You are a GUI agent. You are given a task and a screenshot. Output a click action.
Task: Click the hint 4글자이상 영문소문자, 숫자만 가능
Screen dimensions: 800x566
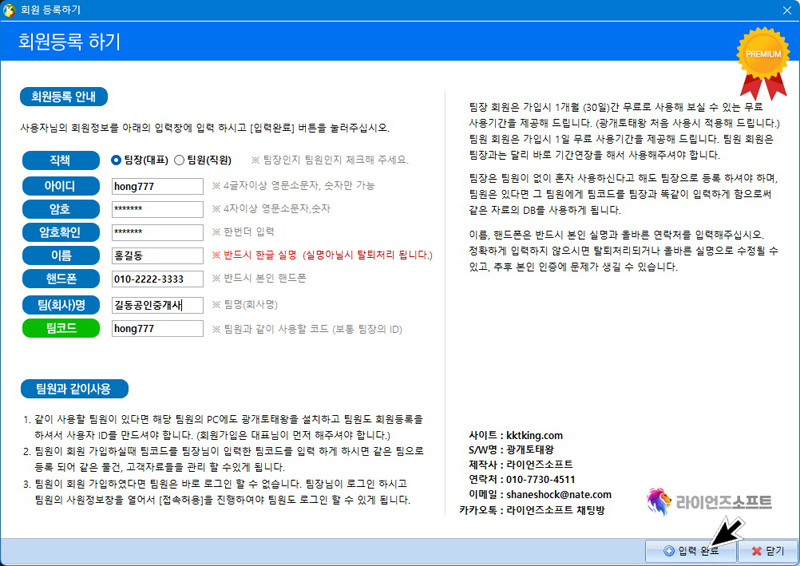point(293,186)
